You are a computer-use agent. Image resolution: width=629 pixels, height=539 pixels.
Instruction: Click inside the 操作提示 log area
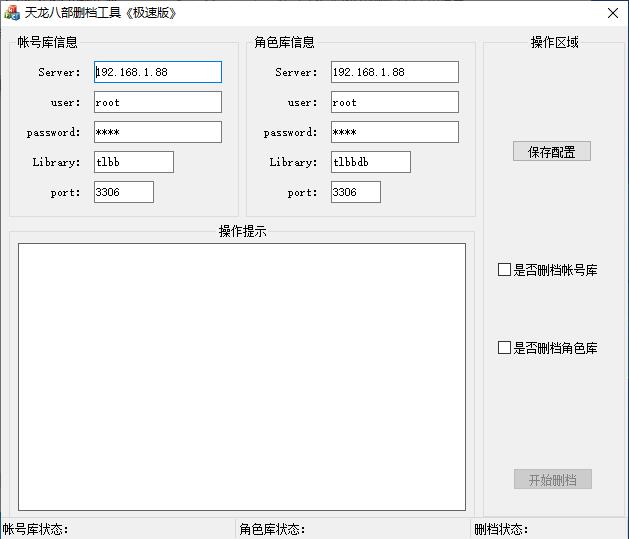coord(242,377)
